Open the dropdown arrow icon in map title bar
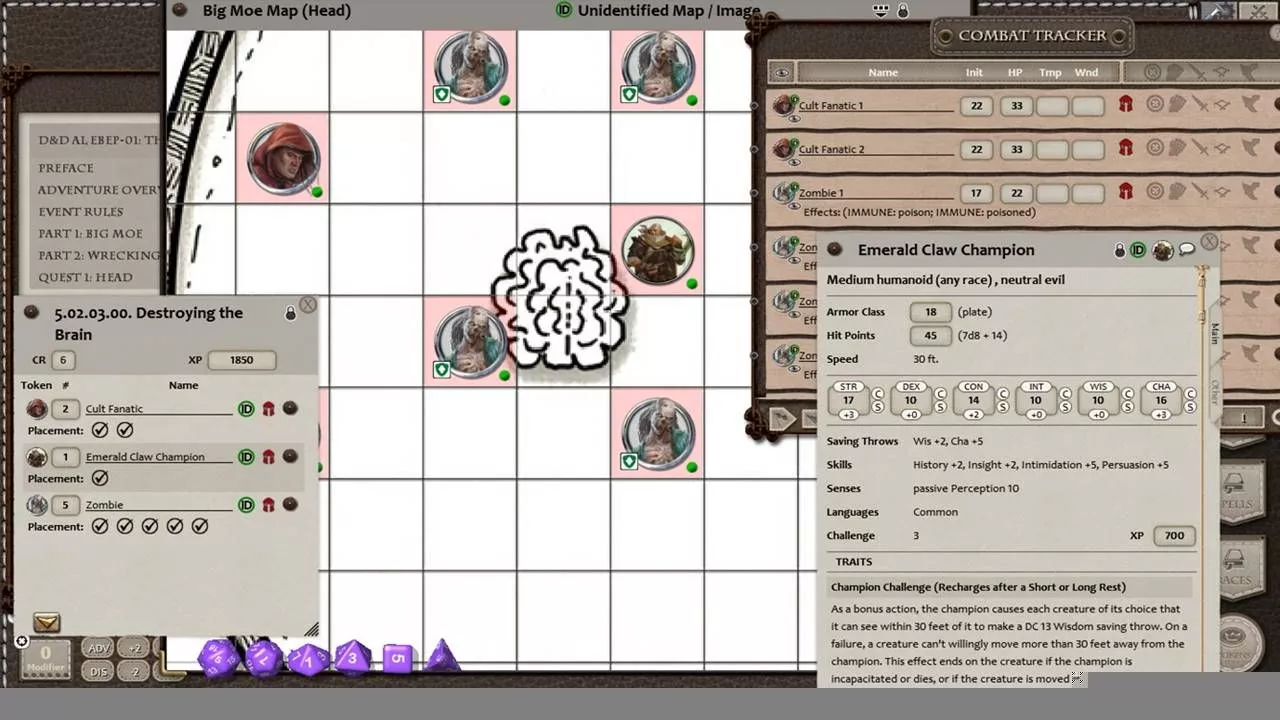 [881, 11]
